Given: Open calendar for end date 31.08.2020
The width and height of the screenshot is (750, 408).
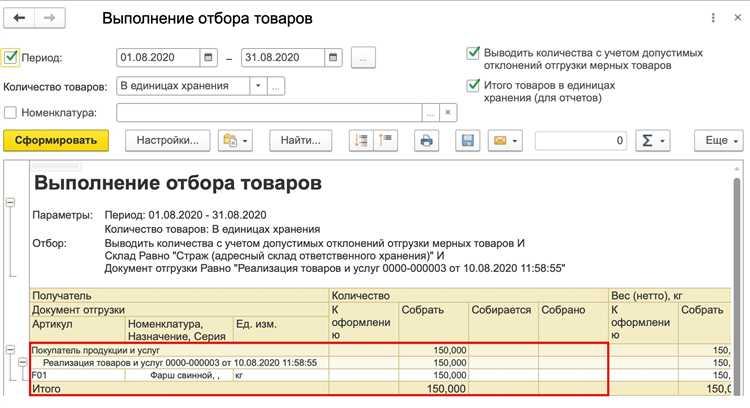Looking at the screenshot, I should click(x=333, y=57).
